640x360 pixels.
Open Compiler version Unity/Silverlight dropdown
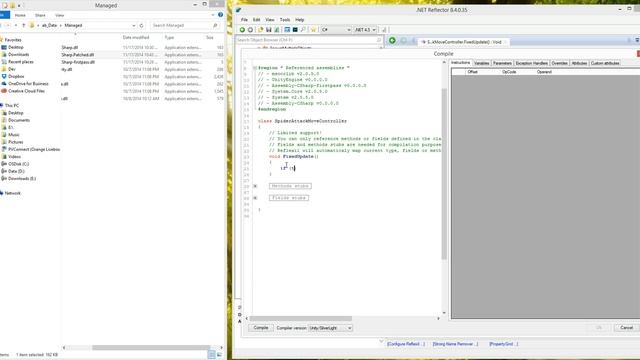coord(330,328)
